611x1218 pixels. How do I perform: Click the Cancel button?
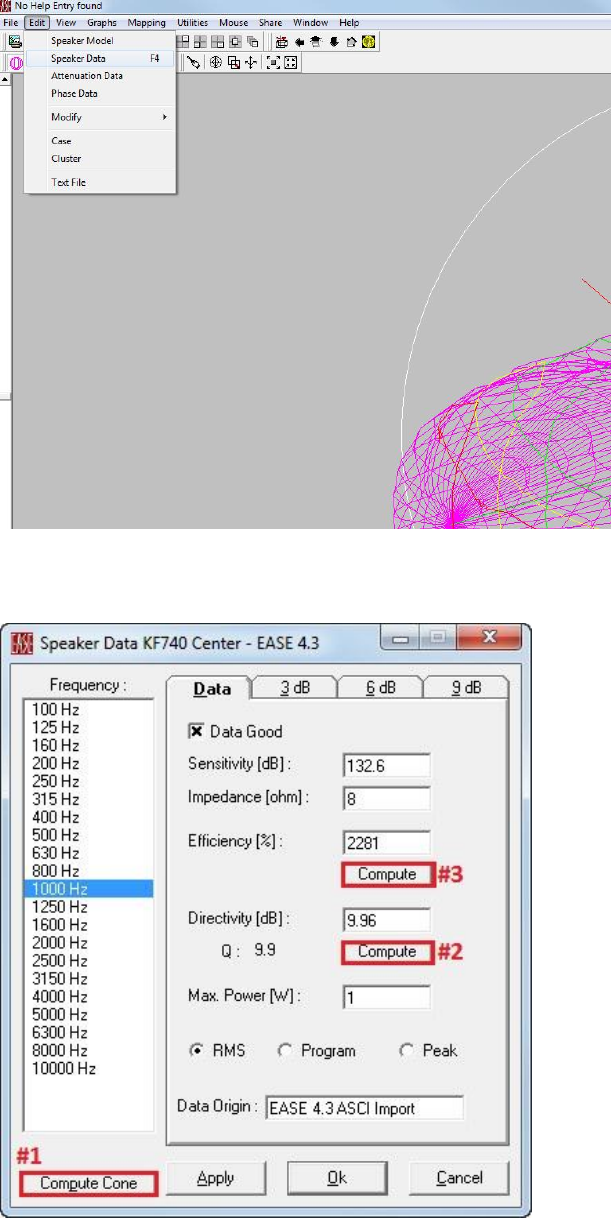point(459,1178)
